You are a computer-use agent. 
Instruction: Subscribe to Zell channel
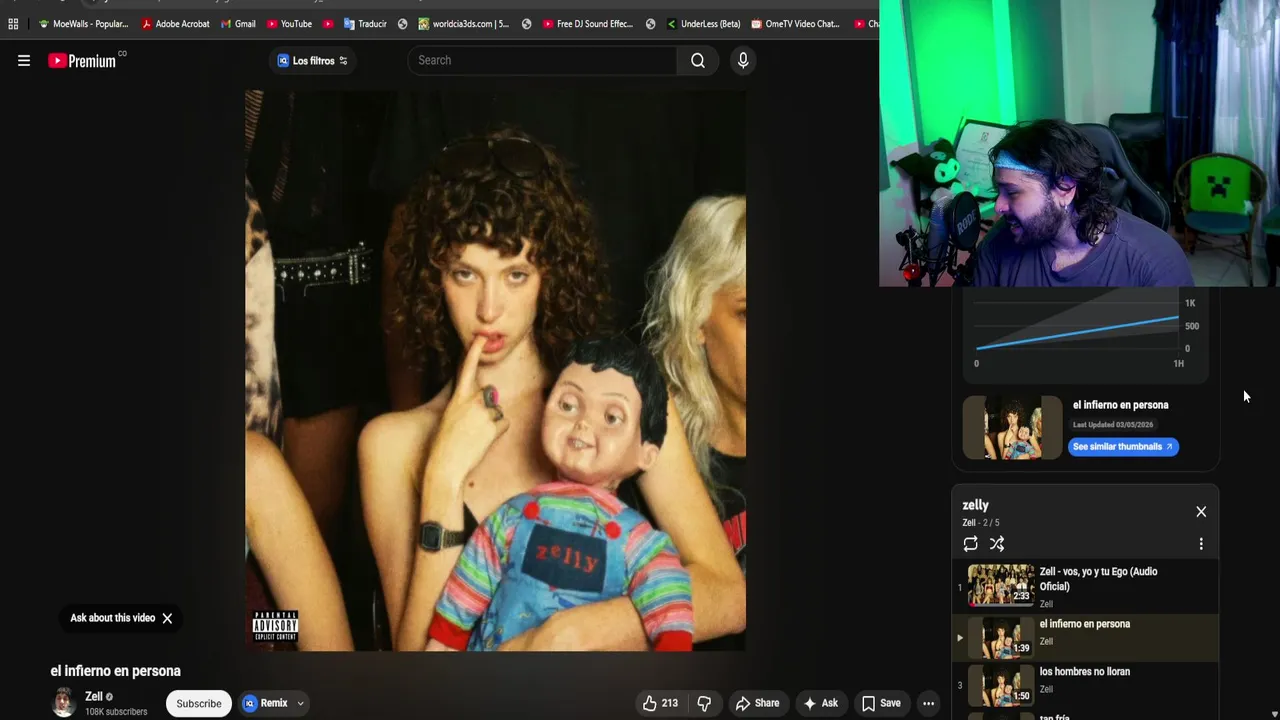pos(199,704)
